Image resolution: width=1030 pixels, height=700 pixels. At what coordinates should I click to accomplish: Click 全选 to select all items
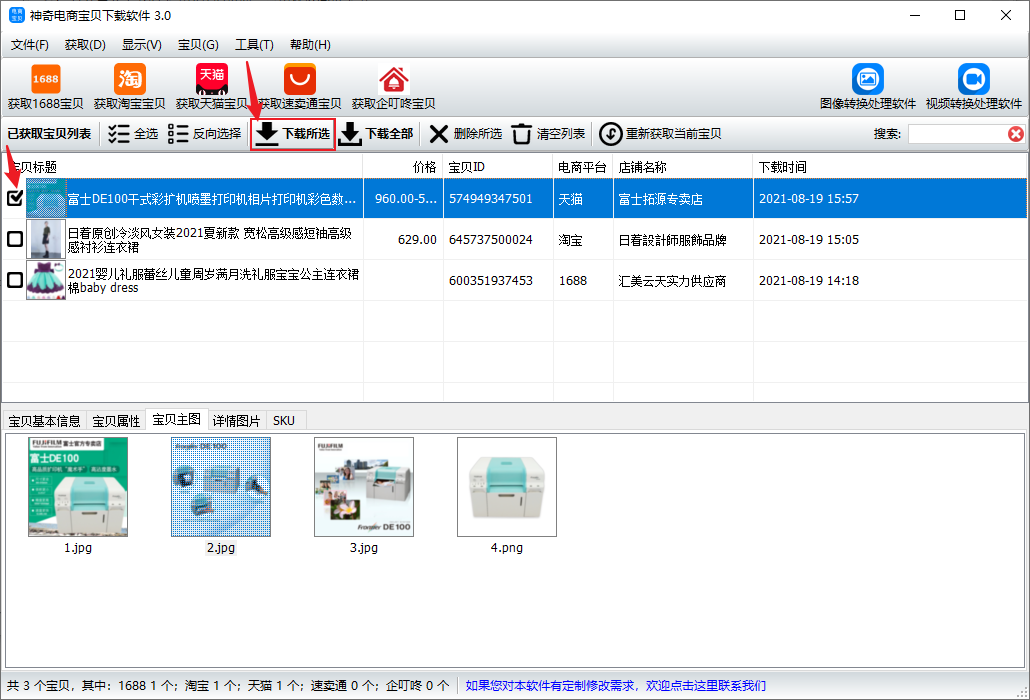(133, 134)
